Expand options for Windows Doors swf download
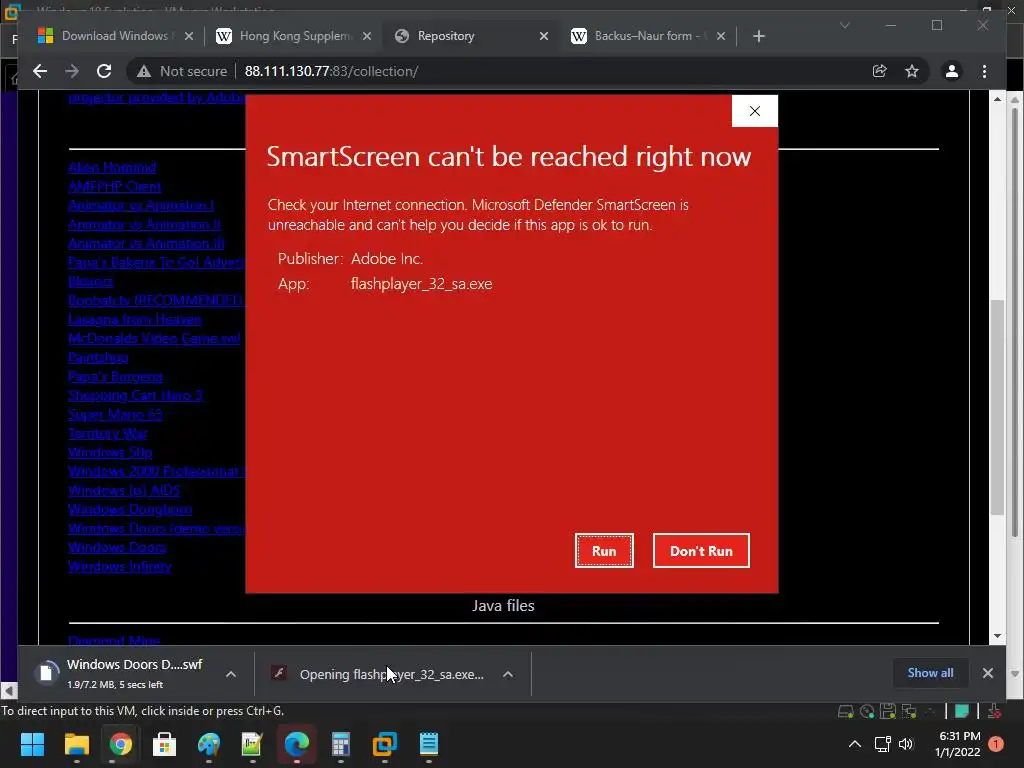Image resolution: width=1024 pixels, height=768 pixels. (x=231, y=674)
